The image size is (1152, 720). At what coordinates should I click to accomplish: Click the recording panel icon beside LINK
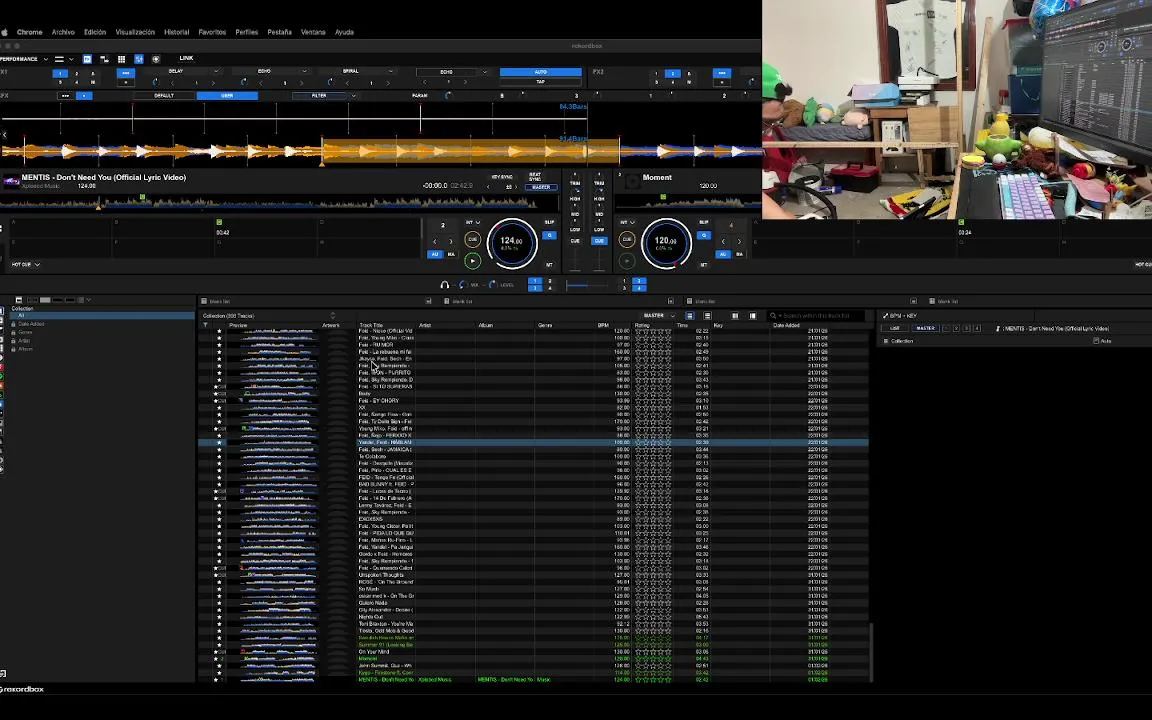156,59
